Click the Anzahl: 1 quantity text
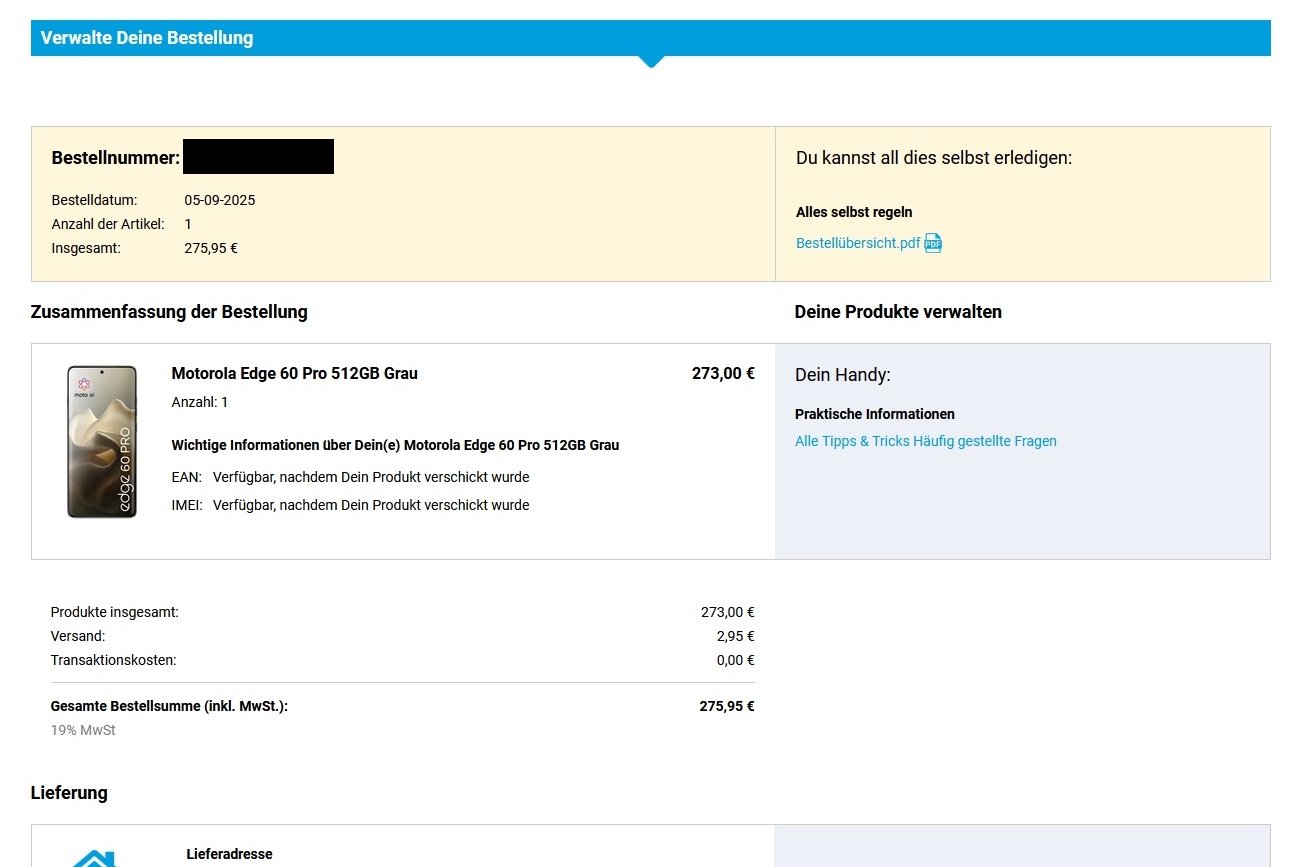Image resolution: width=1305 pixels, height=867 pixels. coord(200,402)
